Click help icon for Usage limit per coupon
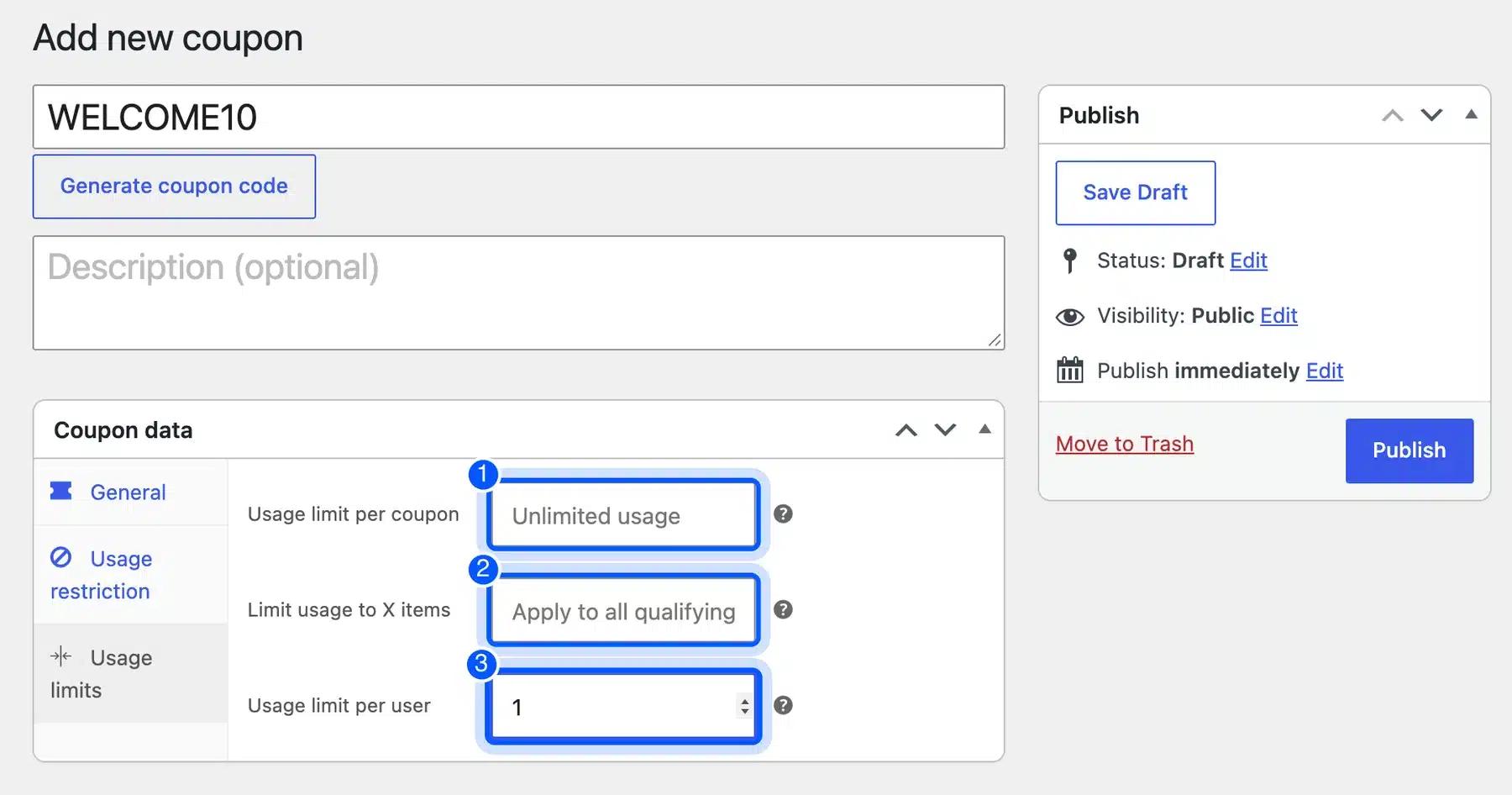This screenshot has height=795, width=1512. (783, 513)
